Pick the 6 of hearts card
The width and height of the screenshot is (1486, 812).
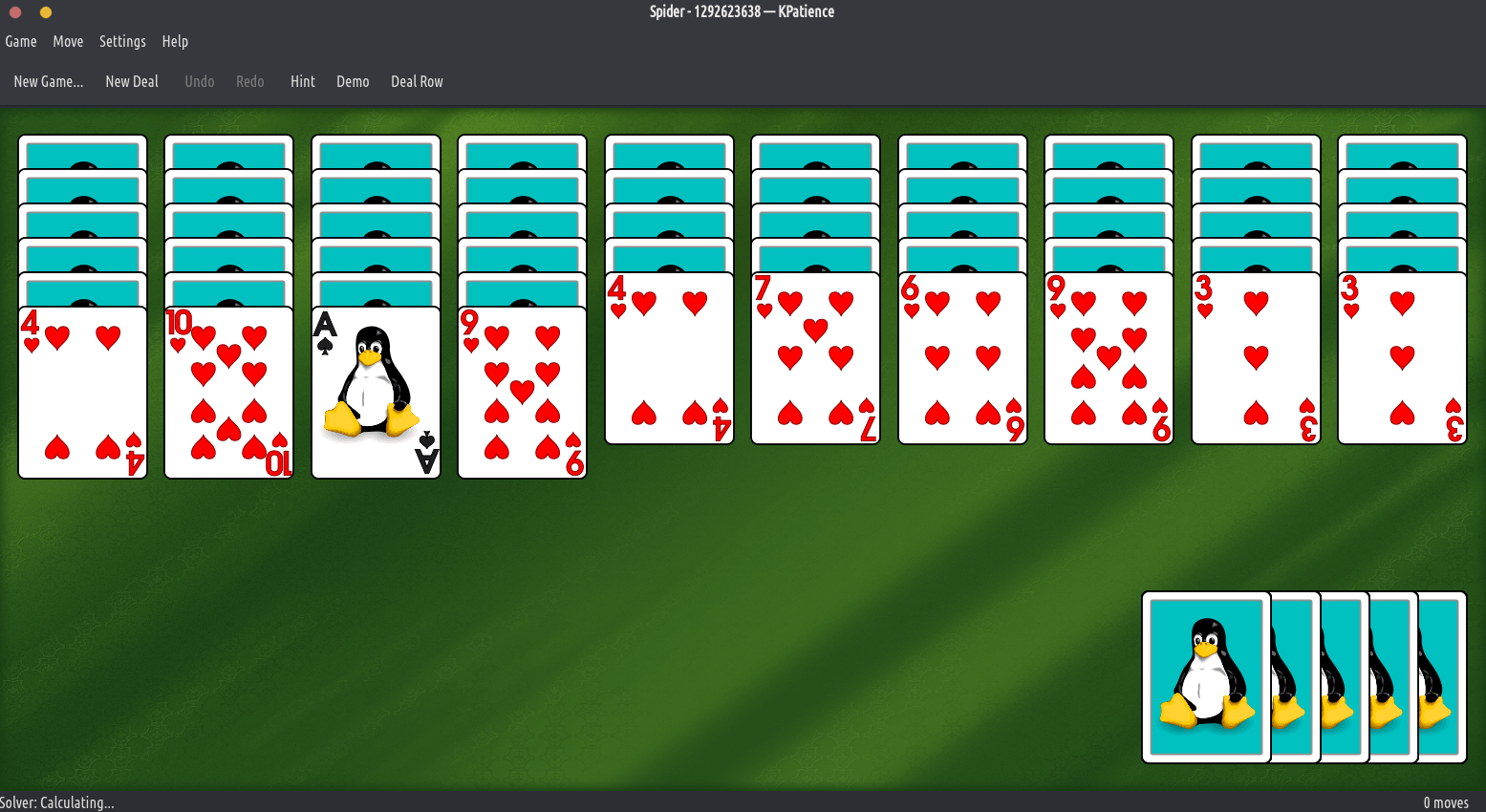click(962, 358)
